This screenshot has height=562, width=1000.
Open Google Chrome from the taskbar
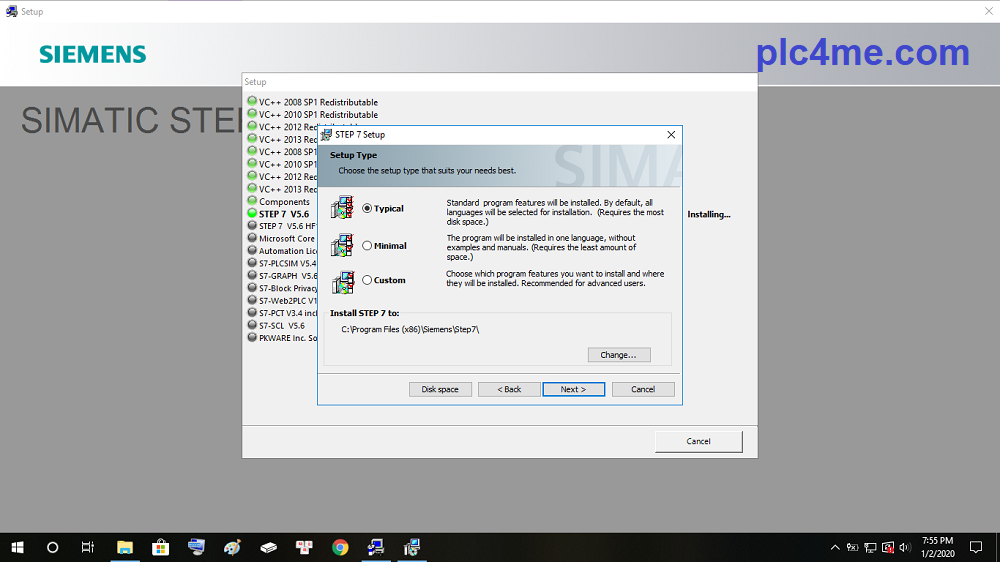click(x=340, y=547)
